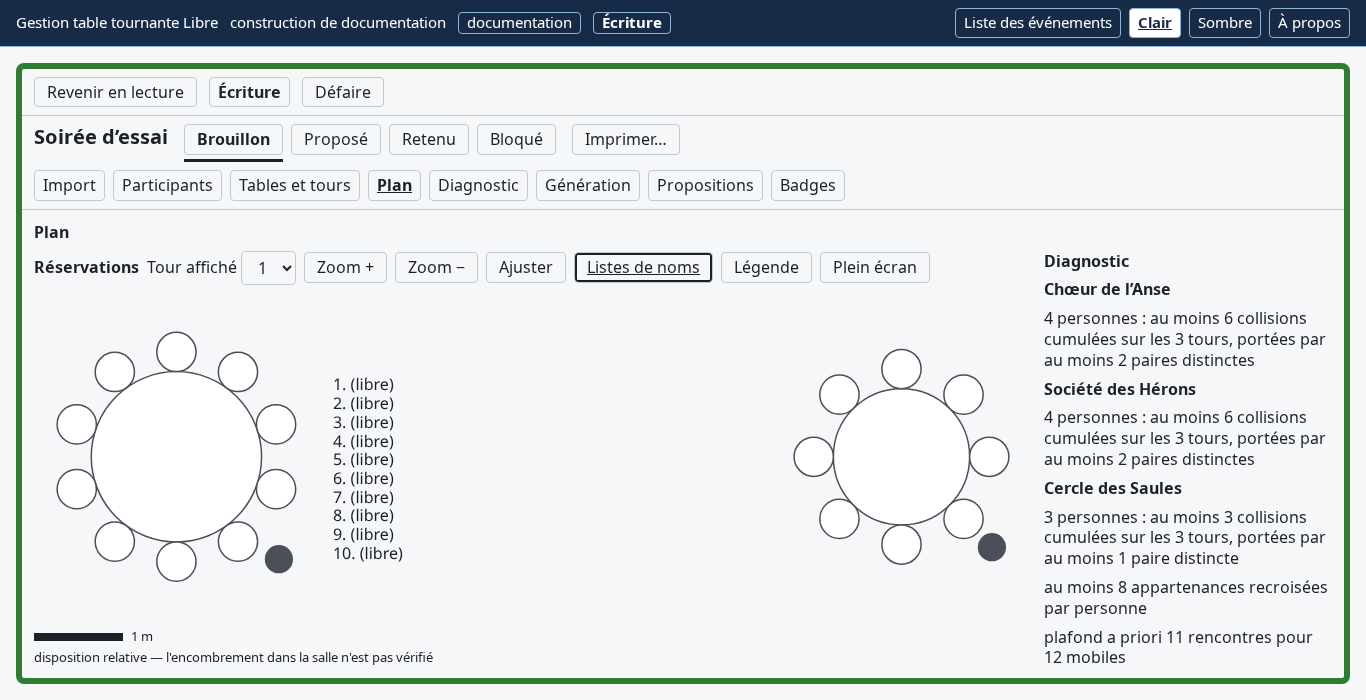Switch to the Diagnostic tab
Viewport: 1366px width, 700px height.
click(478, 185)
